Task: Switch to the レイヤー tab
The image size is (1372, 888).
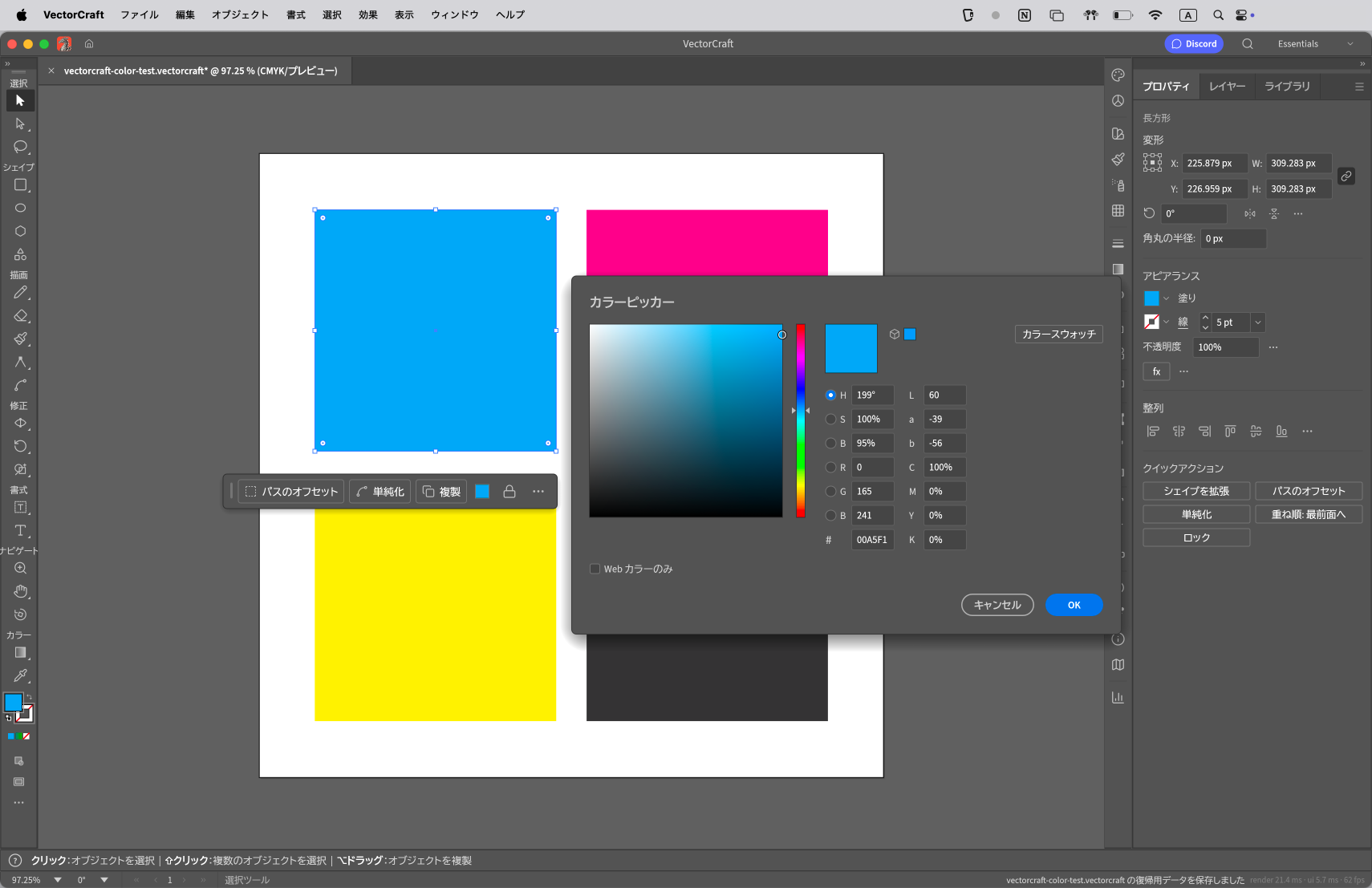Action: point(1227,86)
